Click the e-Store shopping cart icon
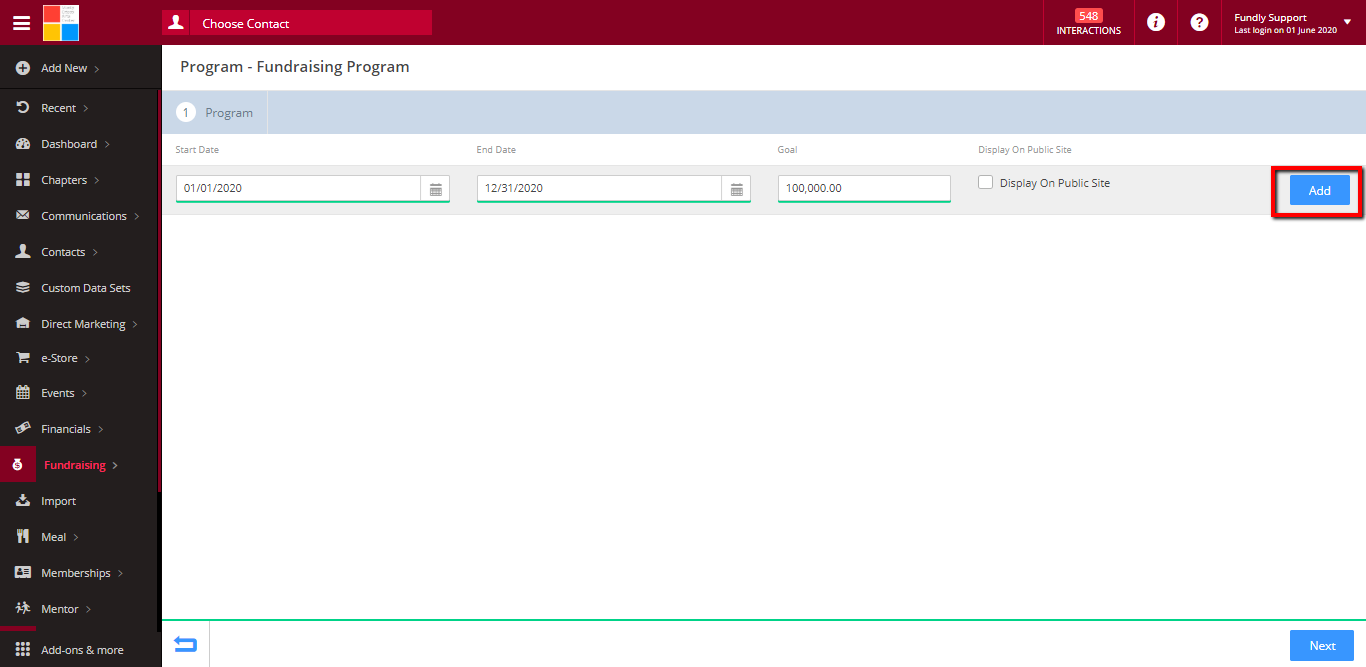This screenshot has height=667, width=1366. click(23, 357)
